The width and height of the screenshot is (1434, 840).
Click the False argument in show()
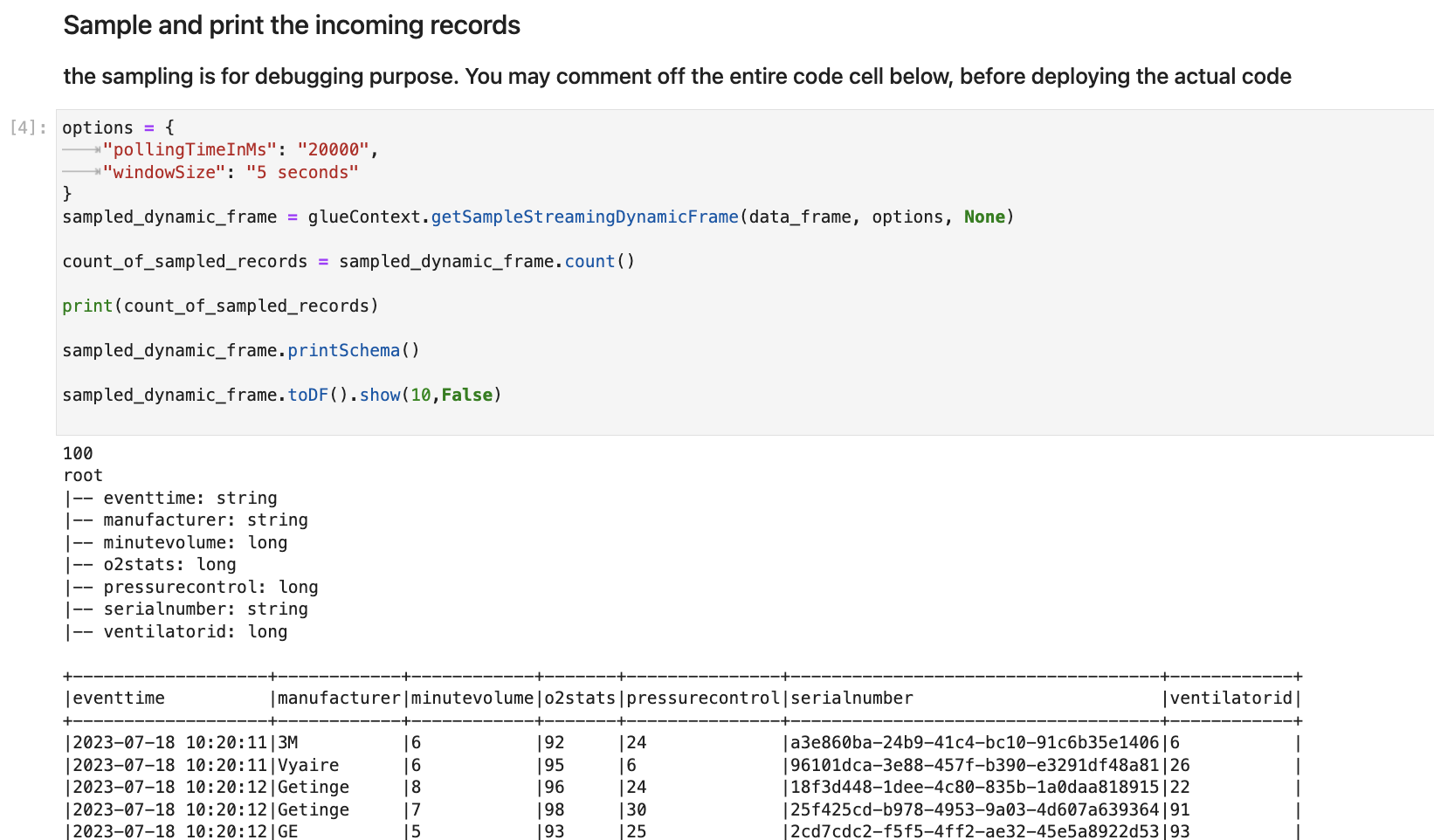[466, 396]
